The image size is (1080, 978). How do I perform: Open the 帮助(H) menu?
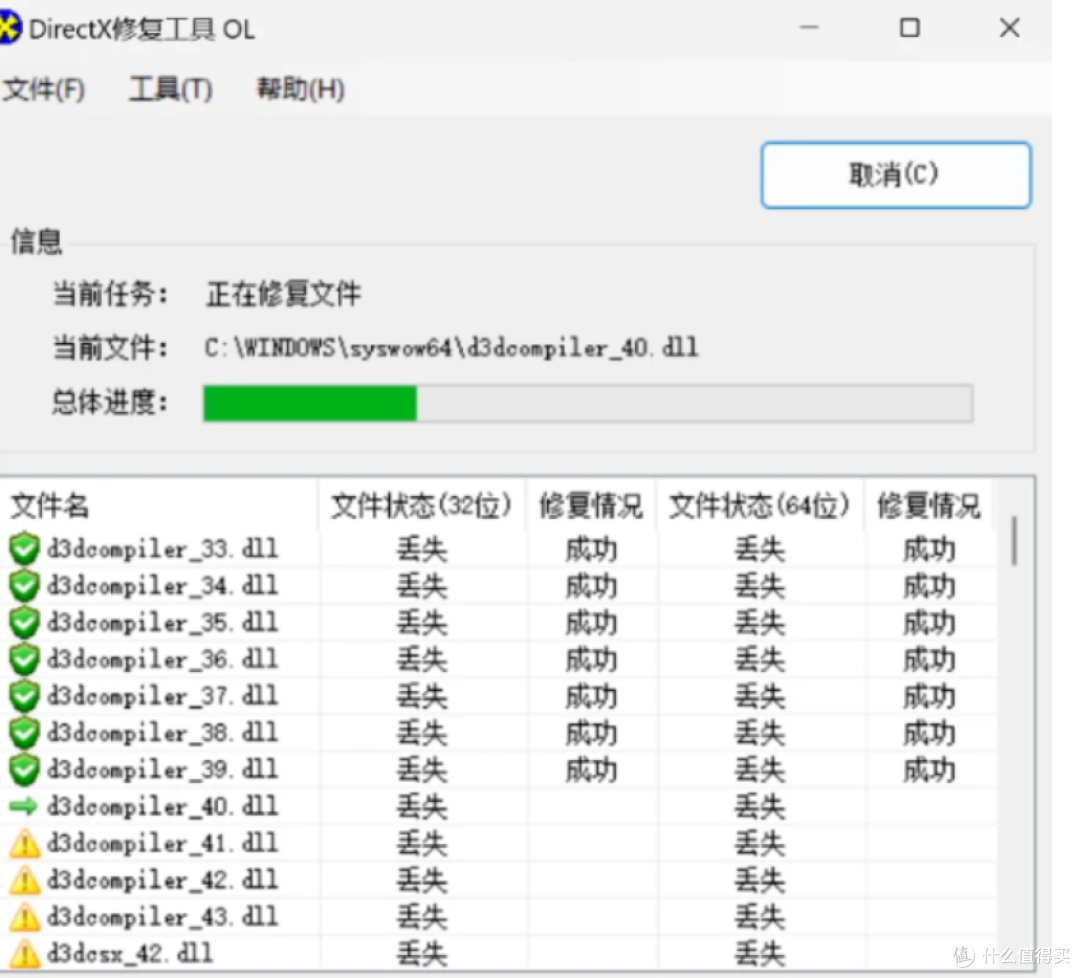point(300,90)
